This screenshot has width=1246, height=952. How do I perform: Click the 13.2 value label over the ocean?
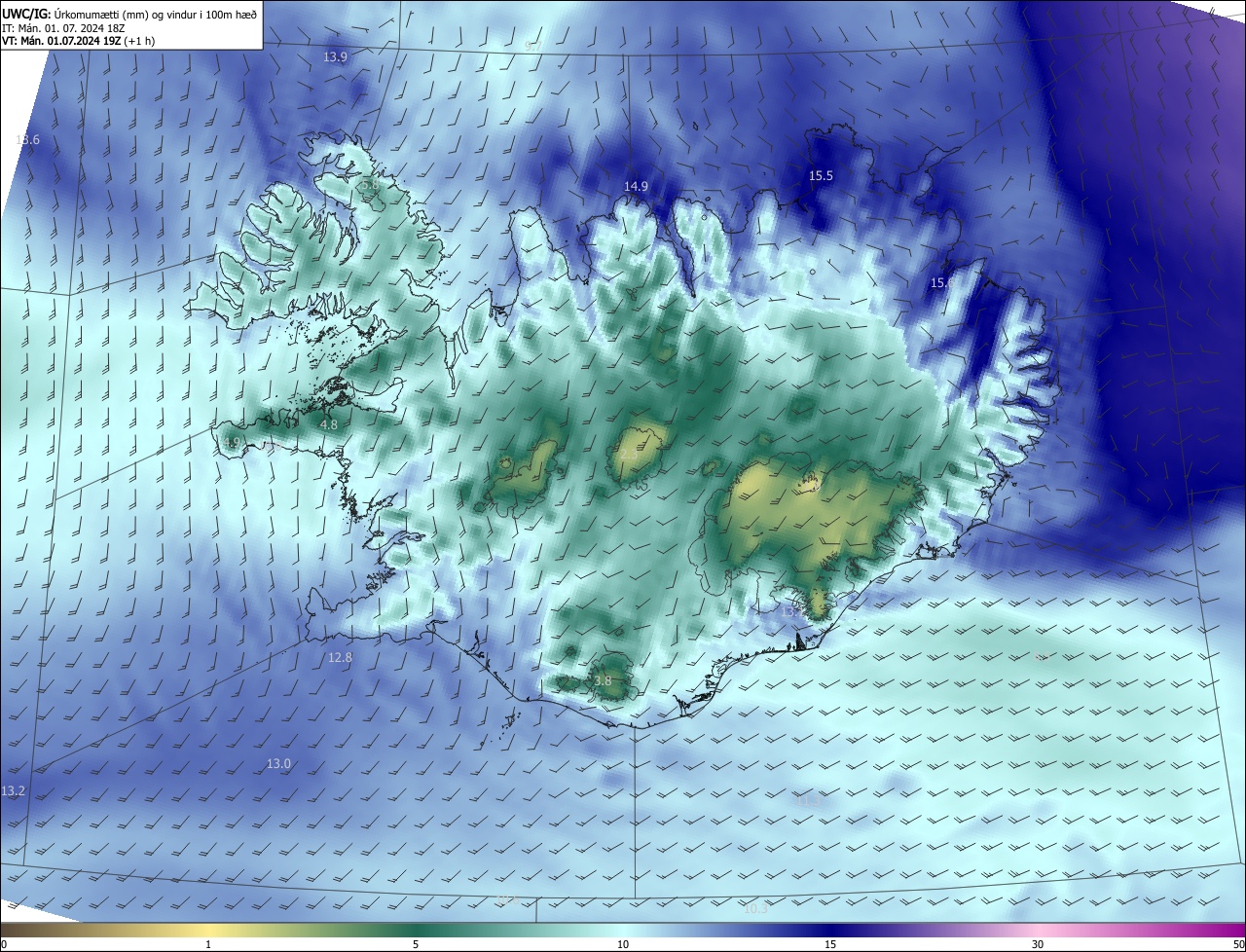13,791
